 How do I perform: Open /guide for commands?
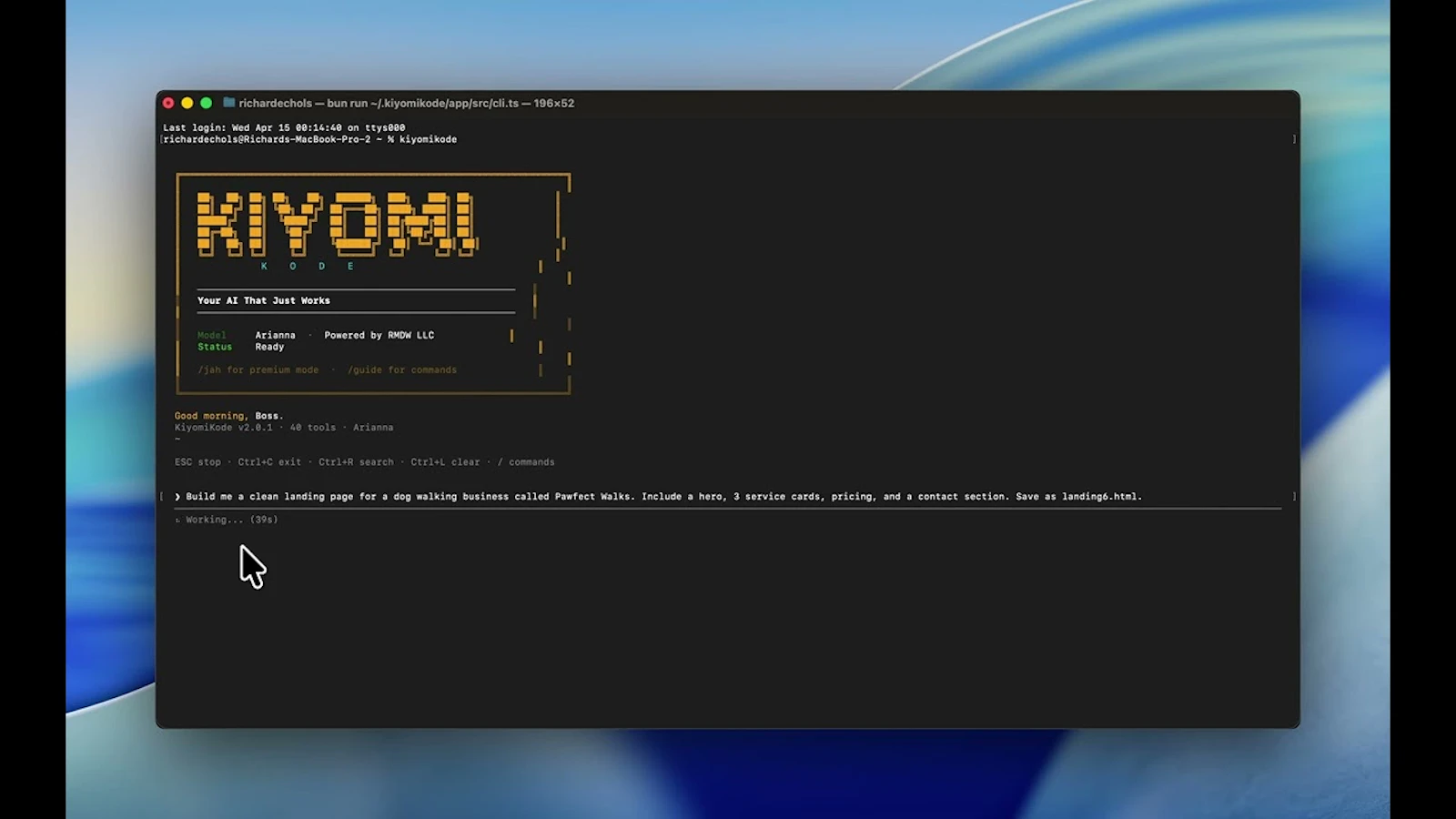(x=401, y=369)
